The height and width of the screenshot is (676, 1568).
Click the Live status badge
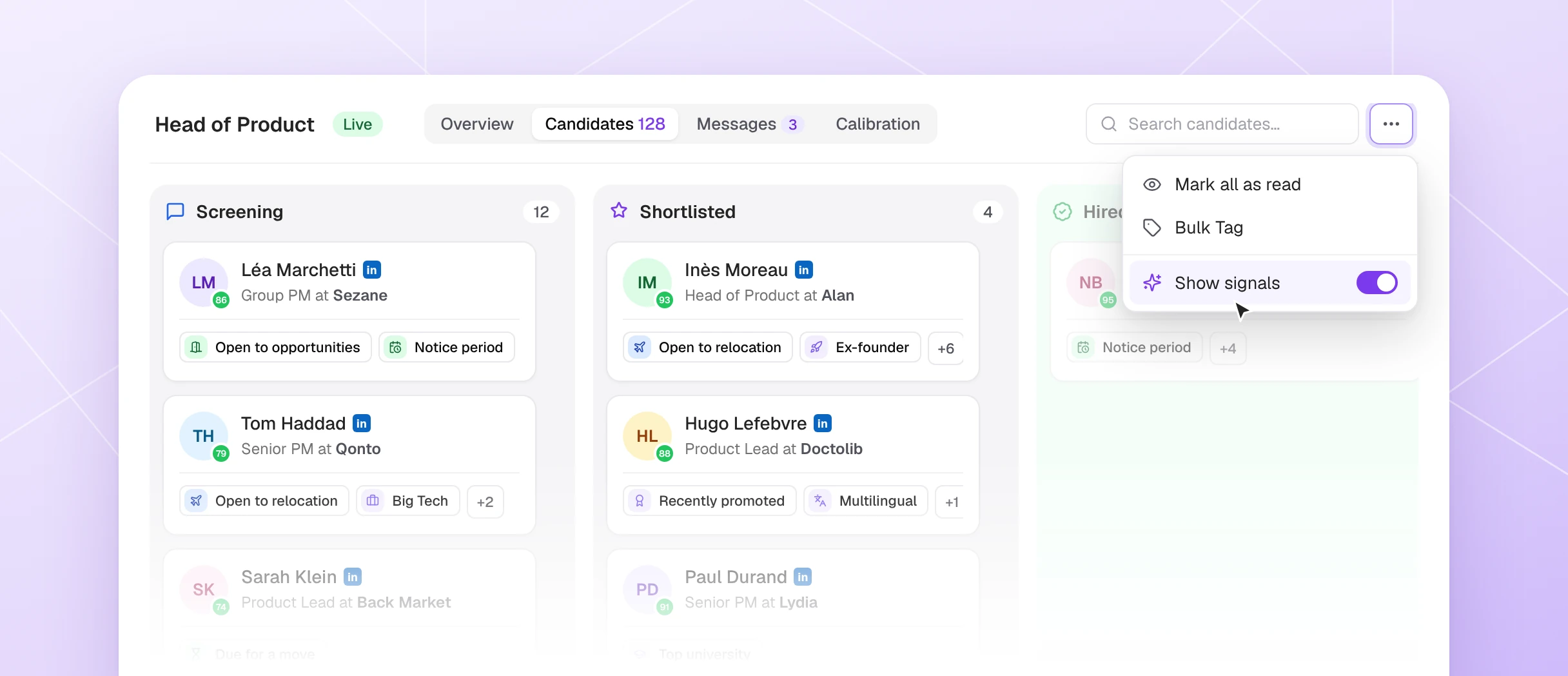(x=357, y=124)
